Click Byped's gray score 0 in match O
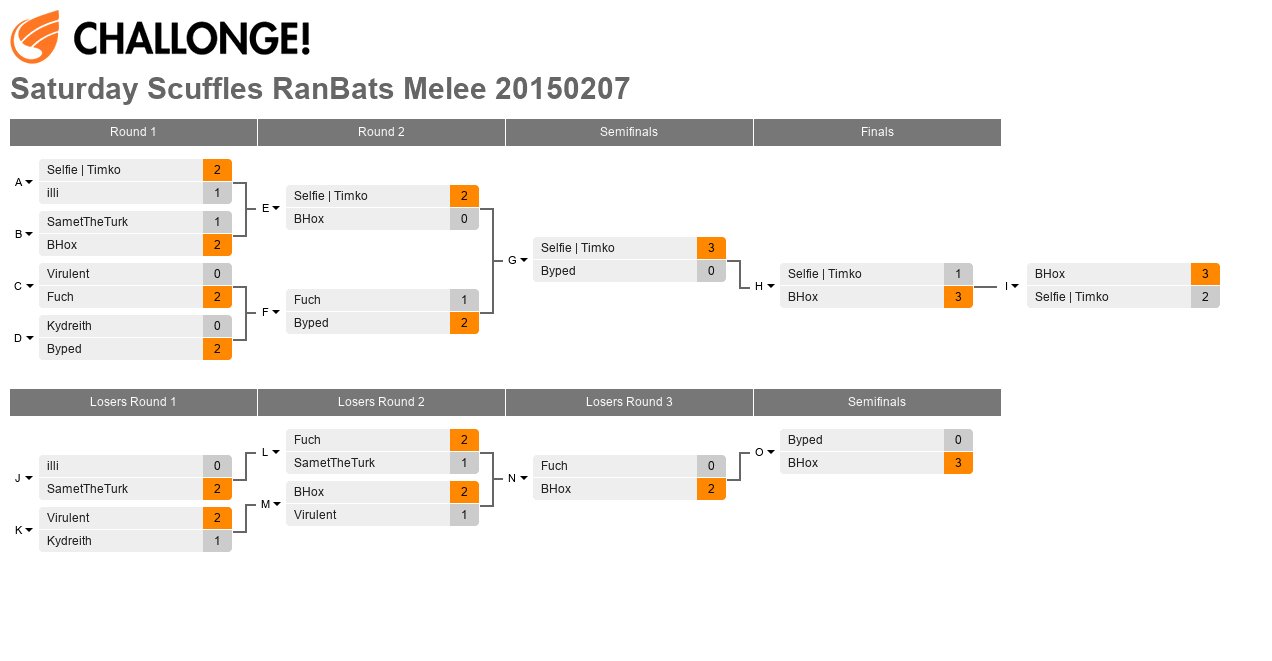Screen dimensions: 1272x661 [x=958, y=440]
